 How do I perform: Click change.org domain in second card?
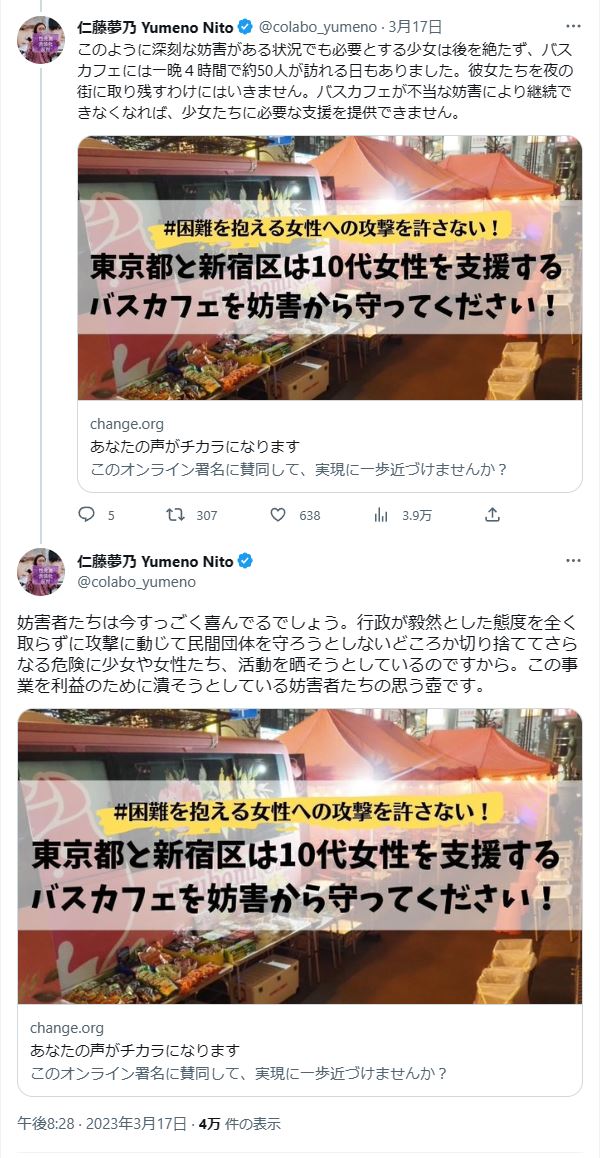tap(67, 1028)
